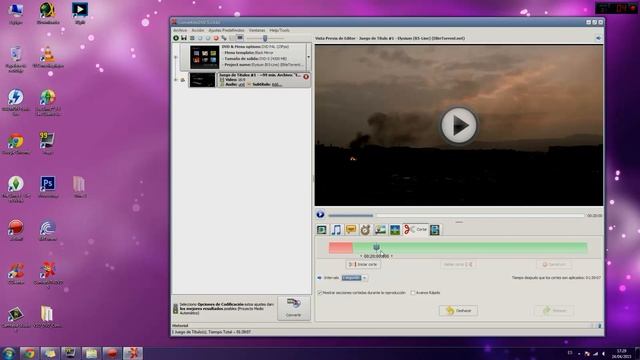This screenshot has width=640, height=360.
Task: Click the video playback progress bar
Action: [456, 216]
